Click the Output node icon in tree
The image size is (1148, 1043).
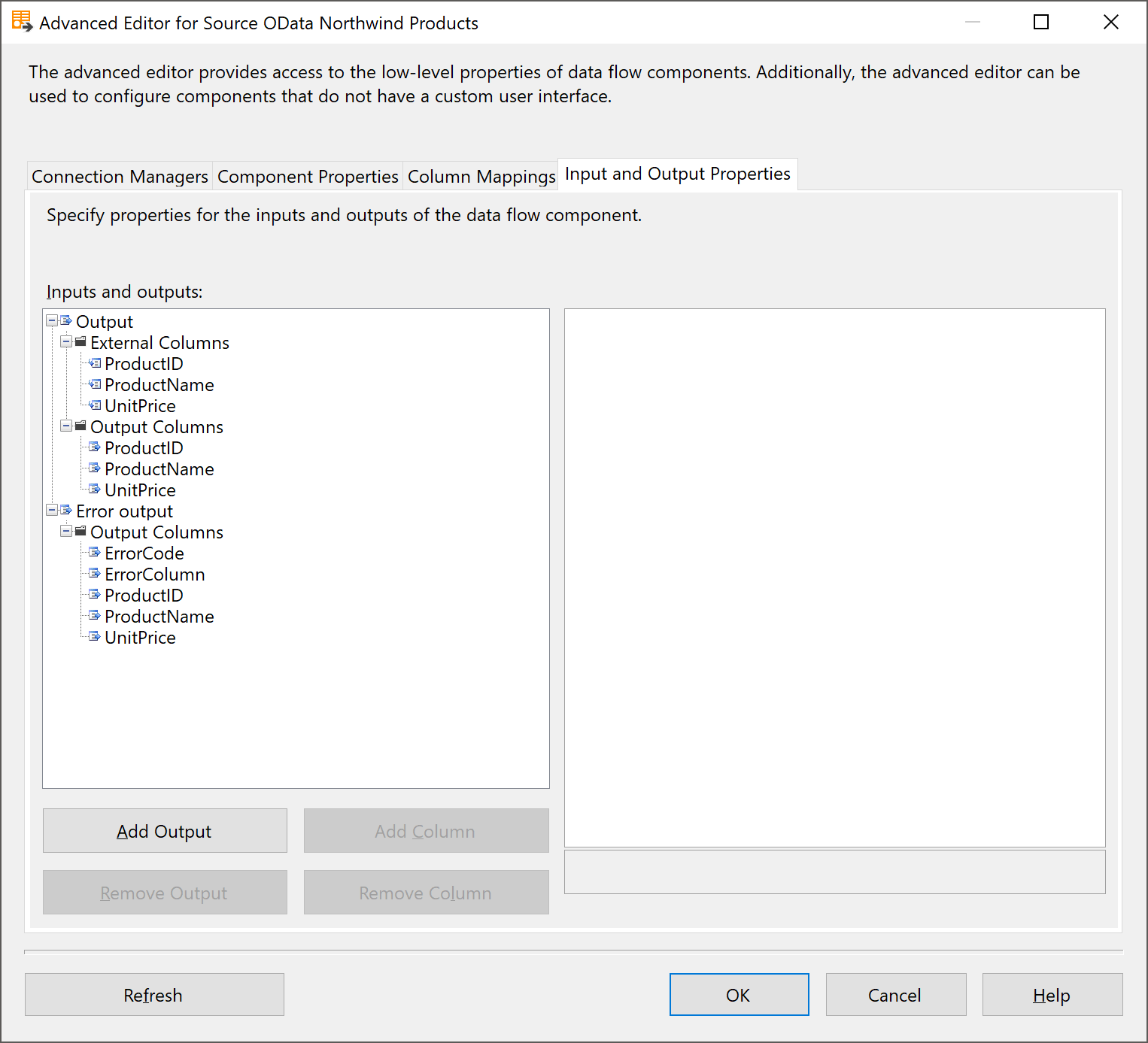pos(66,321)
